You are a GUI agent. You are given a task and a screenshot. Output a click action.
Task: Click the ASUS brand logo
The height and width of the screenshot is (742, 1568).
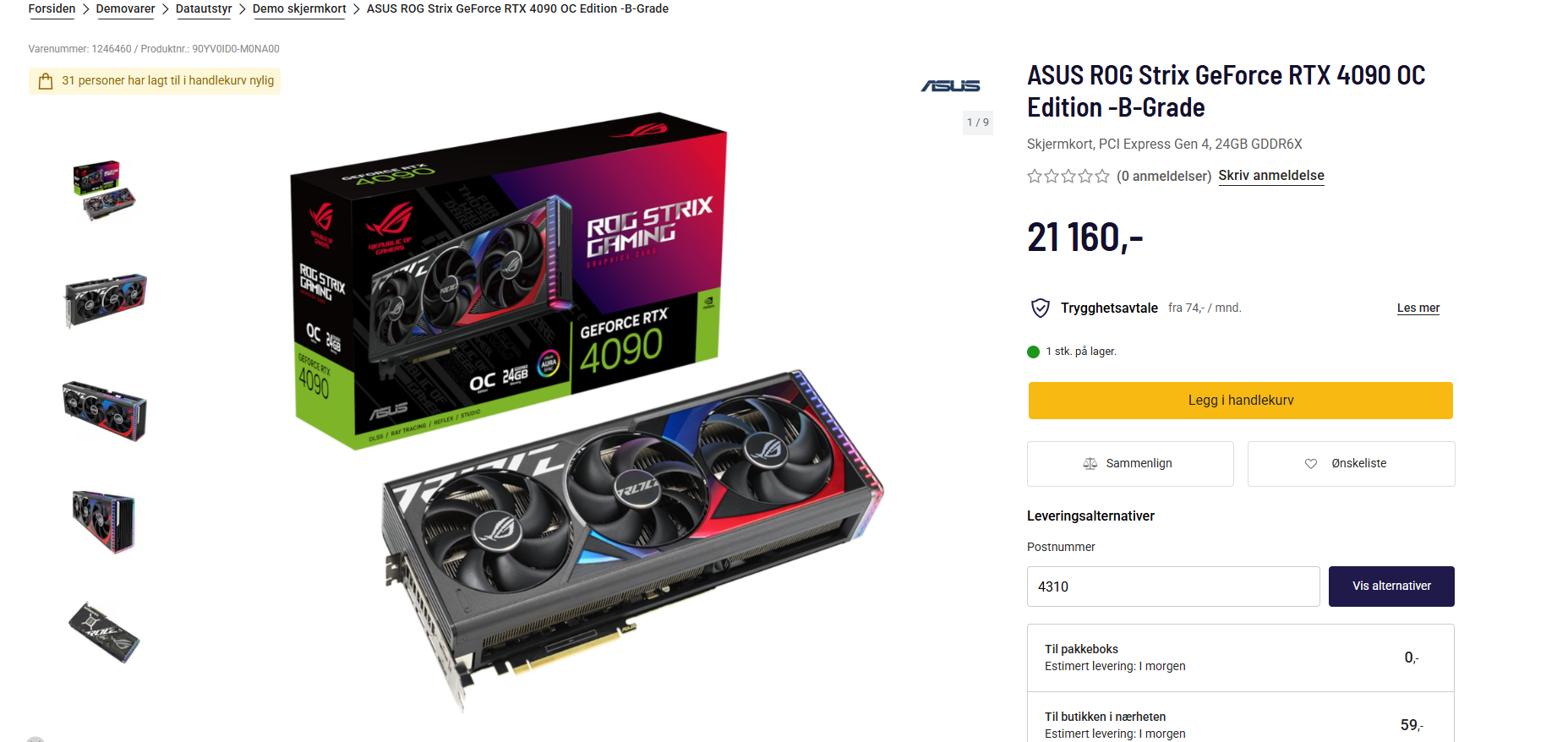(x=950, y=86)
